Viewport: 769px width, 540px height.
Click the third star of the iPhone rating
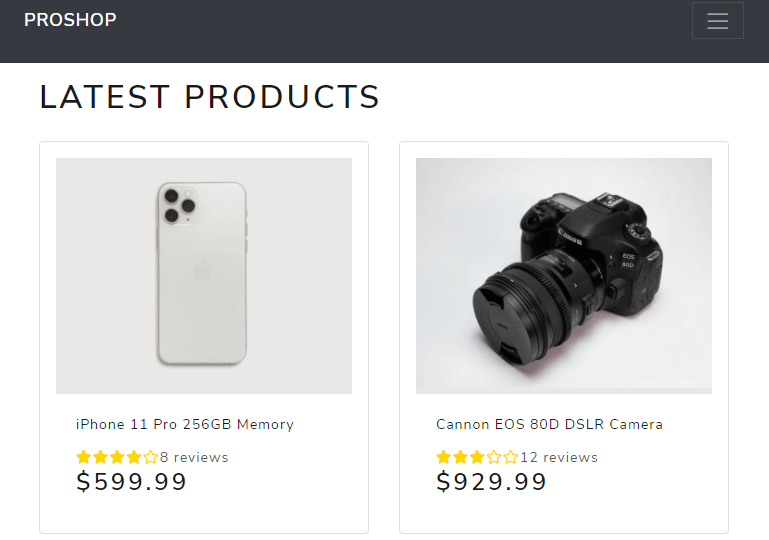click(117, 457)
